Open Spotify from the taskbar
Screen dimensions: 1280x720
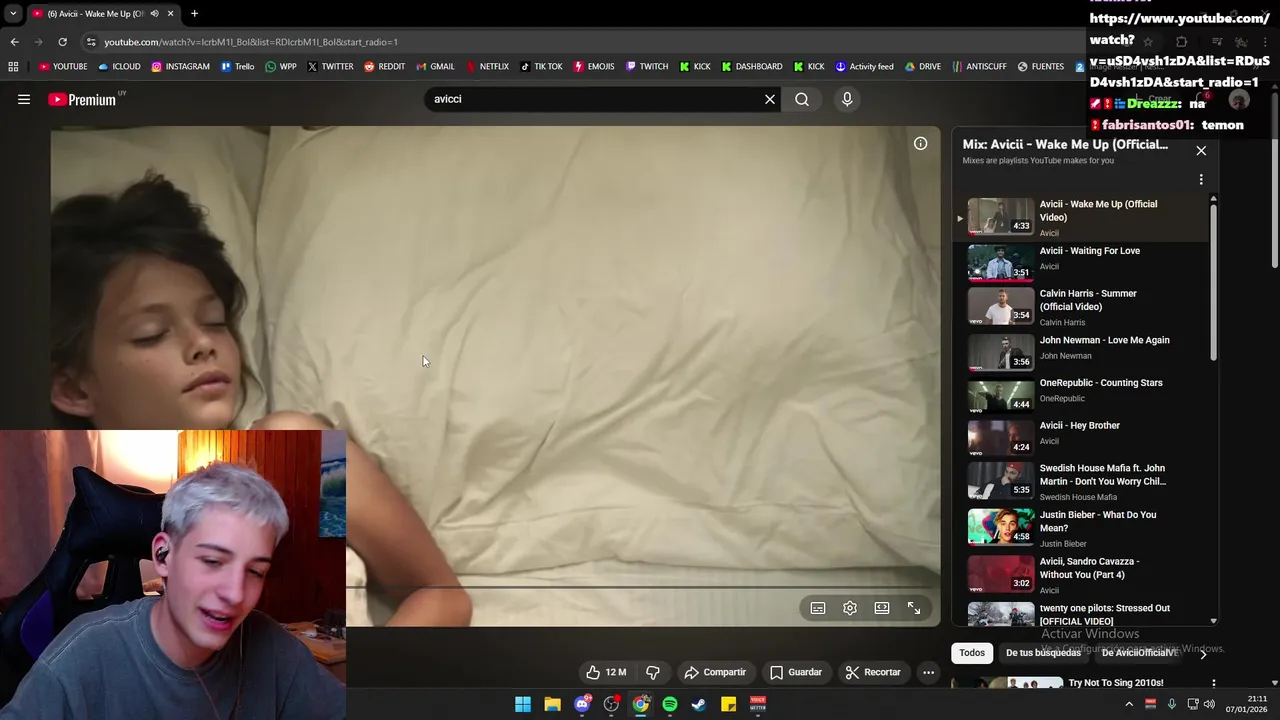coord(670,704)
